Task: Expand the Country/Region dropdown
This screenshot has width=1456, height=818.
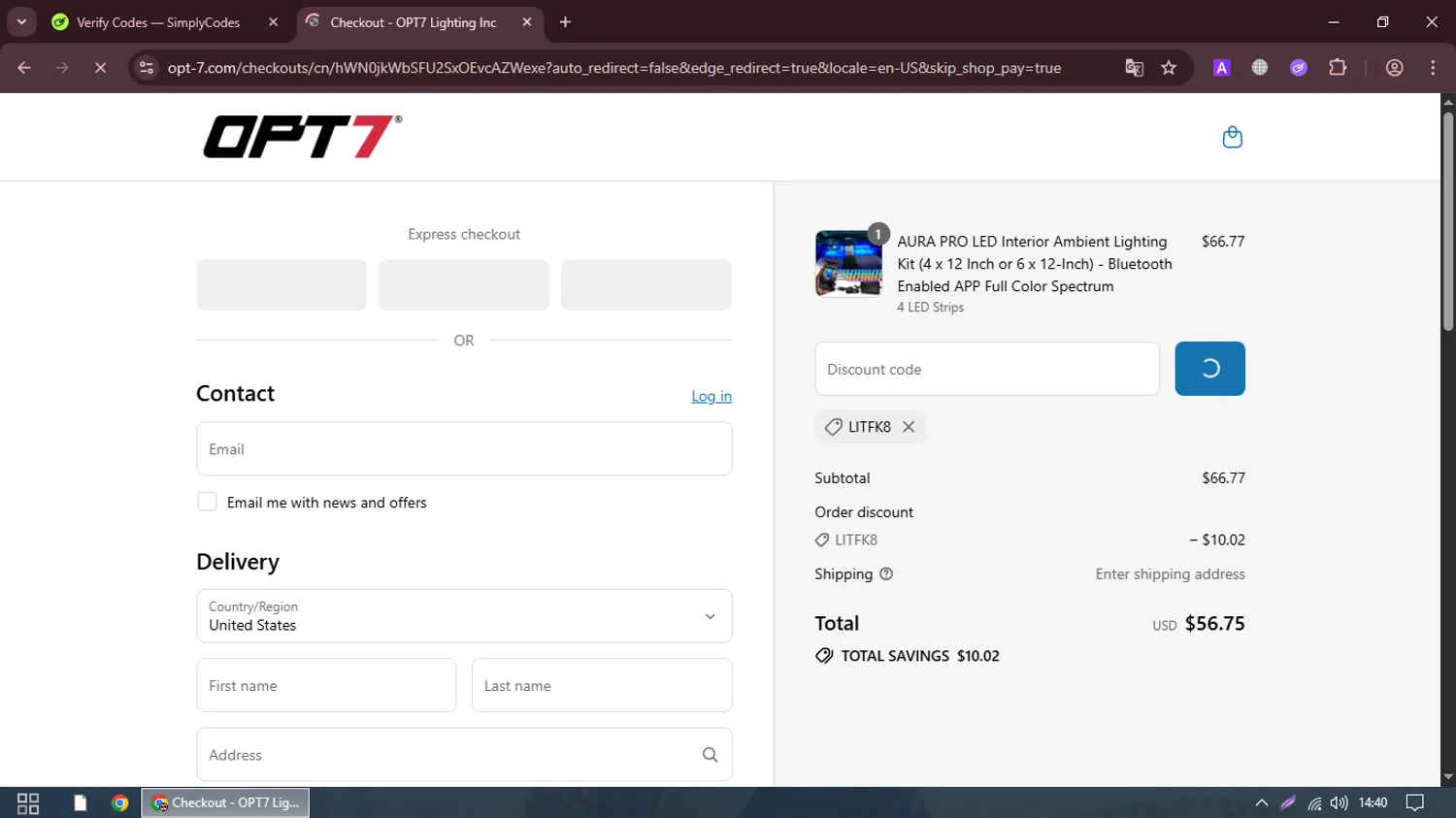Action: coord(464,616)
